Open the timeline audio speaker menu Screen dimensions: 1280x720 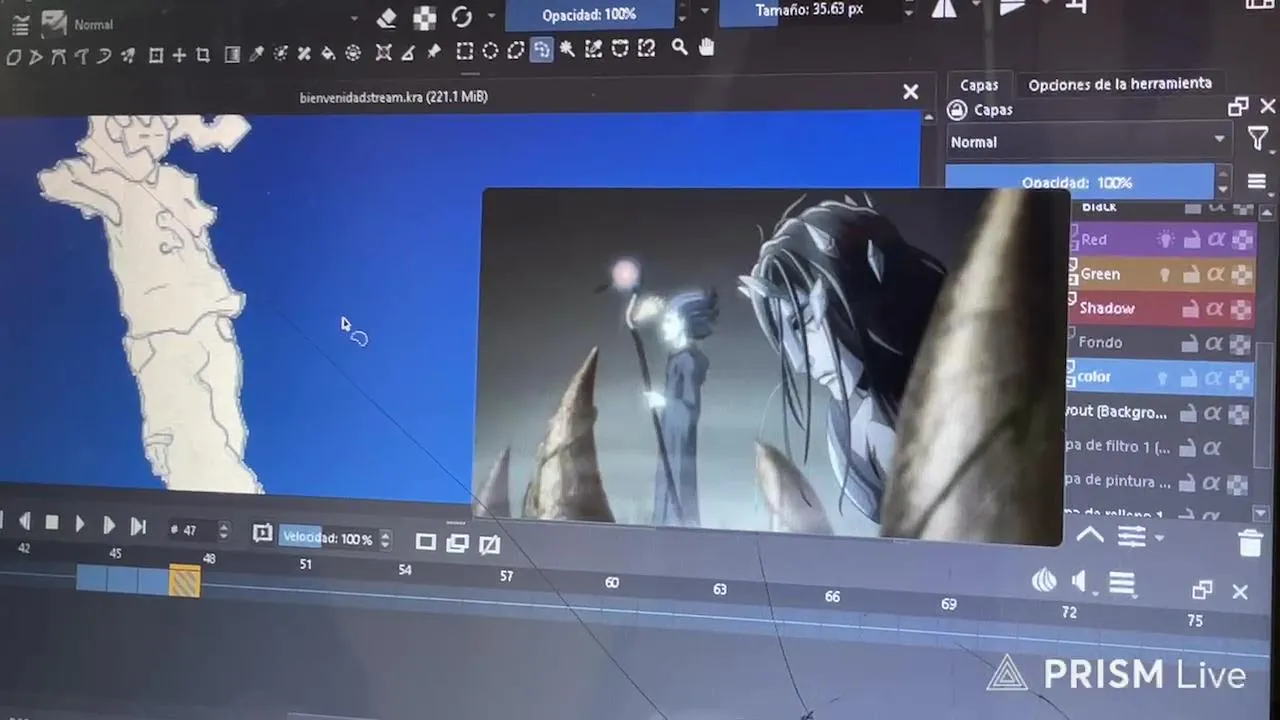1080,581
